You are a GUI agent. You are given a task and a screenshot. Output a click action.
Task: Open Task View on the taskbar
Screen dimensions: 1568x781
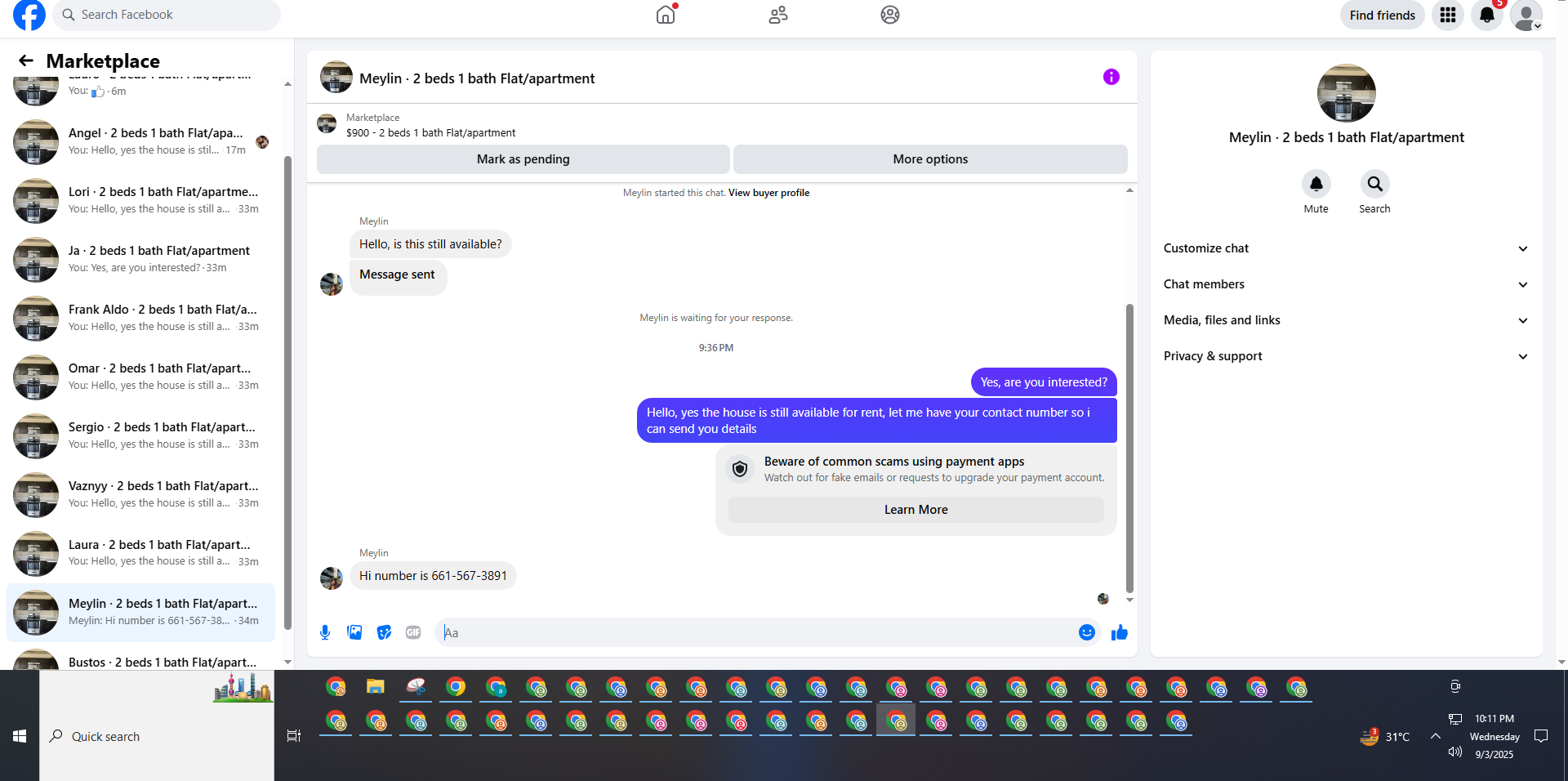click(x=294, y=736)
